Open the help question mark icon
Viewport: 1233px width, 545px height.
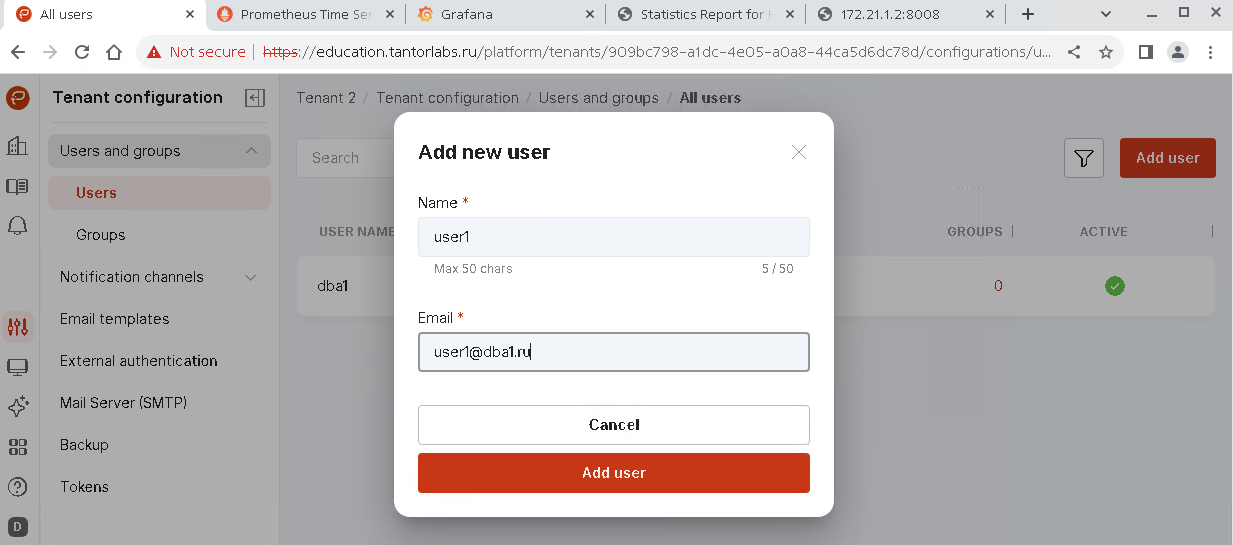[x=17, y=487]
